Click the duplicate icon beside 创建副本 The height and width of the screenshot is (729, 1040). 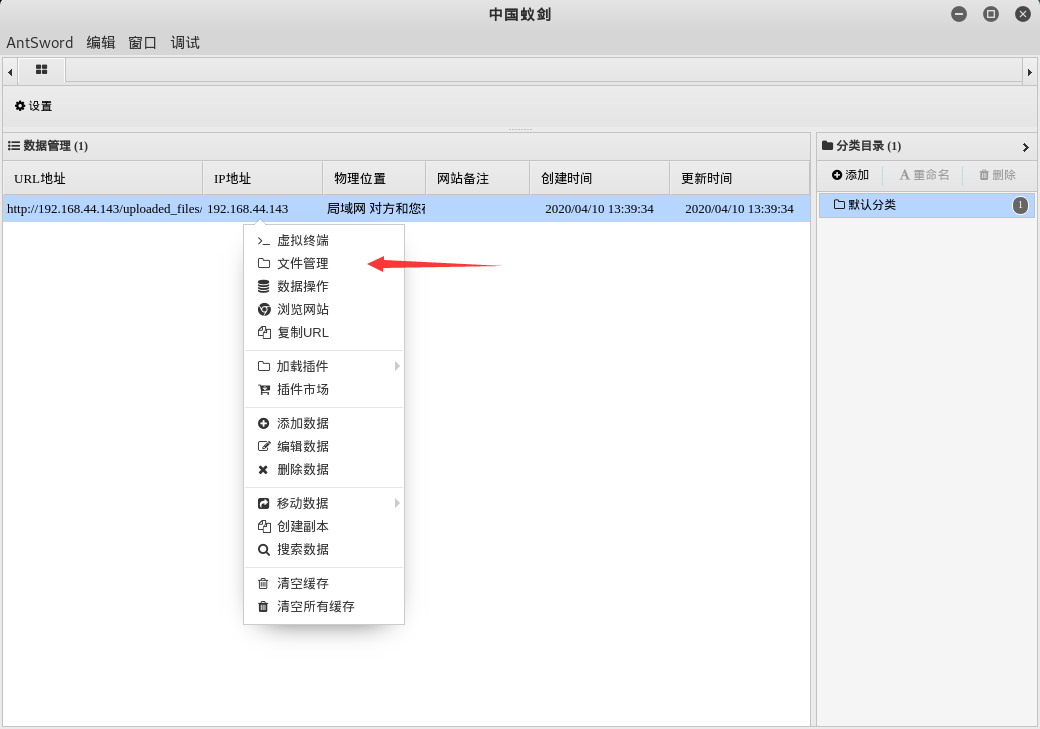coord(264,527)
